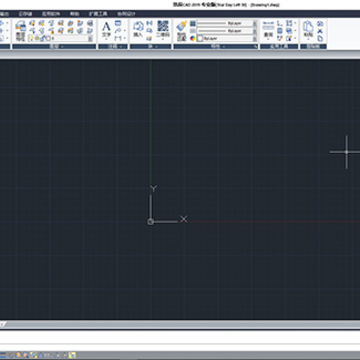Click the layer state icon below Layer Properties
This screenshot has height=360, width=360.
(x=21, y=36)
